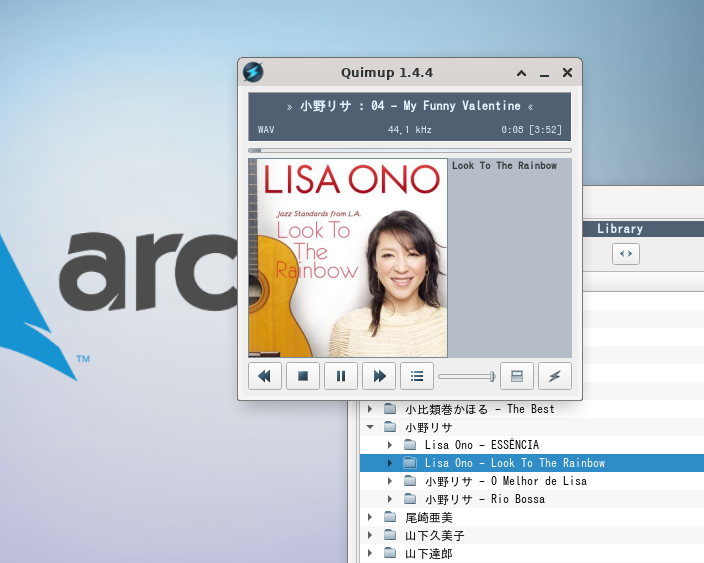Expand the 尾崎亜美 artist folder
Image resolution: width=704 pixels, height=563 pixels.
point(370,517)
